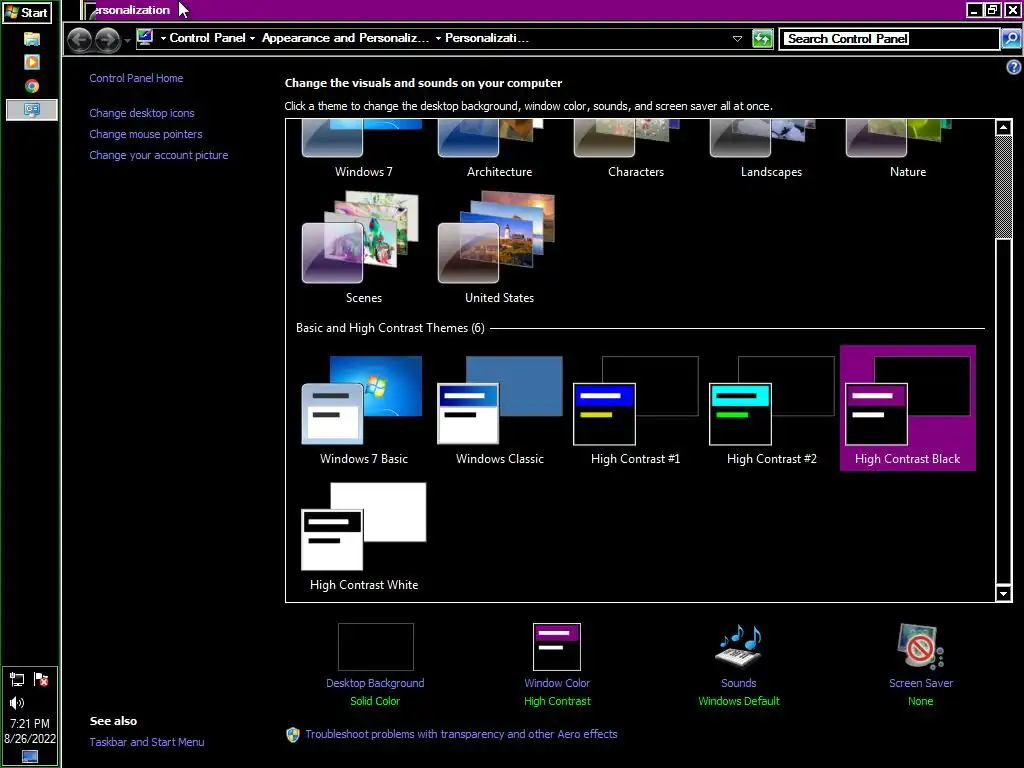The height and width of the screenshot is (768, 1024).
Task: Open the Change mouse pointers link
Action: tap(146, 134)
